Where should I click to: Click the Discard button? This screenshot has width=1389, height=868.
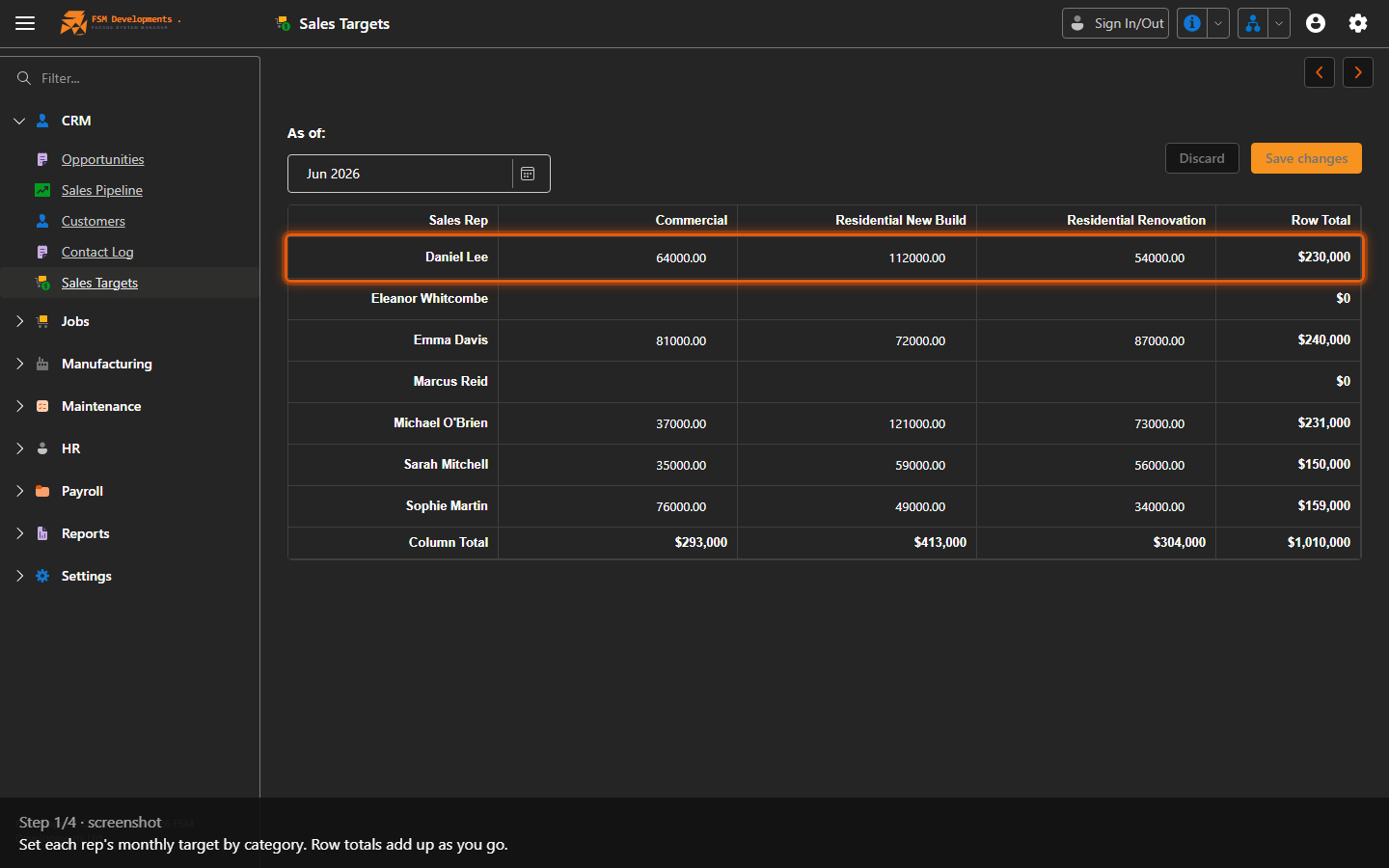tap(1202, 158)
